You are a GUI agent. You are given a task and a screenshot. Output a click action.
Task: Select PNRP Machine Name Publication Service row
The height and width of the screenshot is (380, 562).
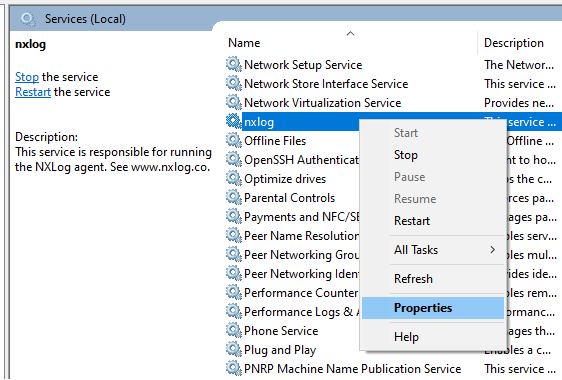pos(394,369)
